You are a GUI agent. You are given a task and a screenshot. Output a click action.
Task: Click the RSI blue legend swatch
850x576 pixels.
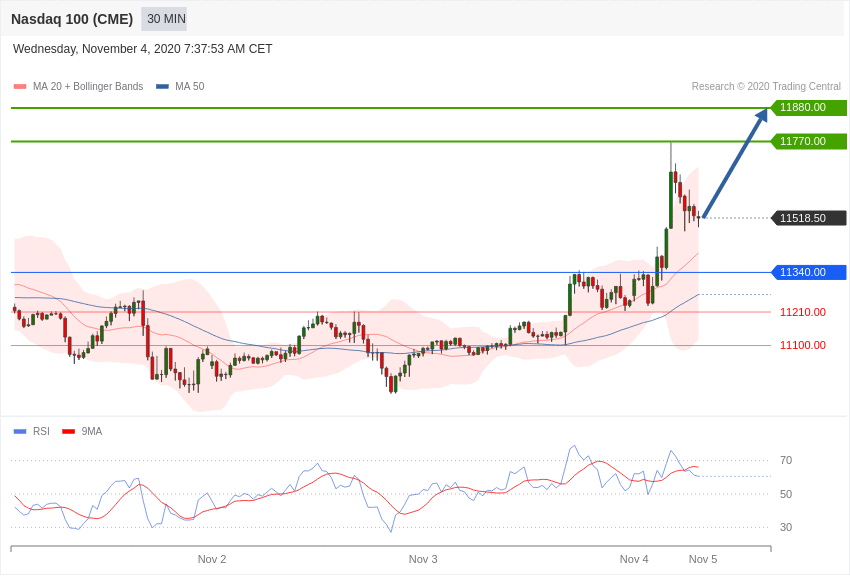[x=20, y=431]
